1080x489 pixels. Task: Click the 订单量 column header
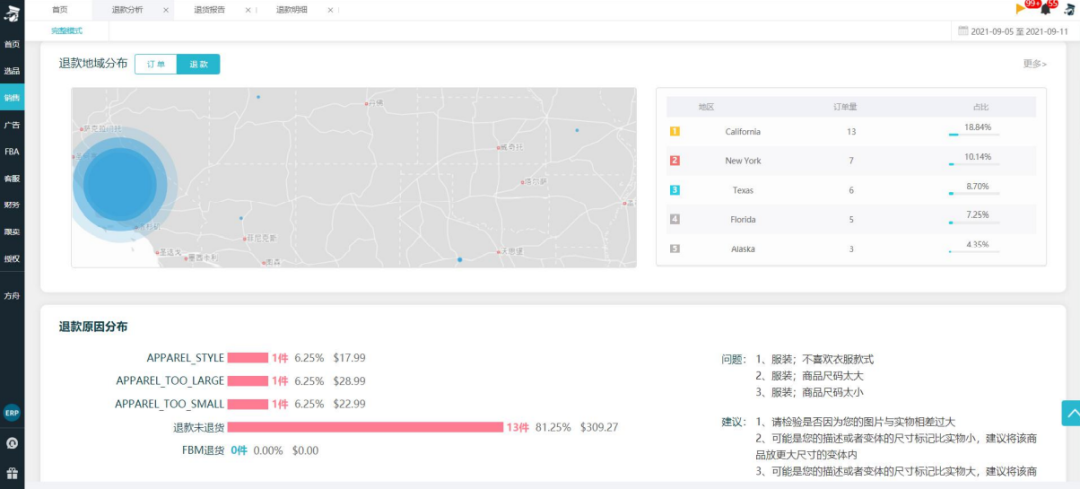[845, 107]
